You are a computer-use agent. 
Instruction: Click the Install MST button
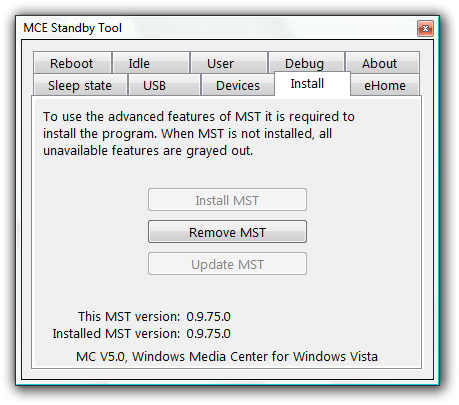pyautogui.click(x=227, y=200)
